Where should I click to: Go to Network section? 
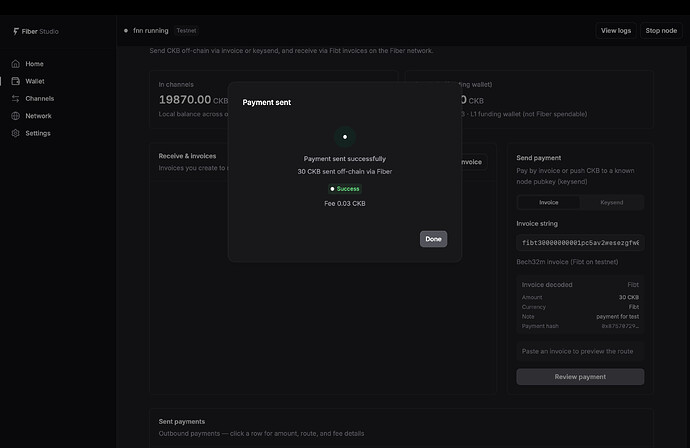coord(38,116)
